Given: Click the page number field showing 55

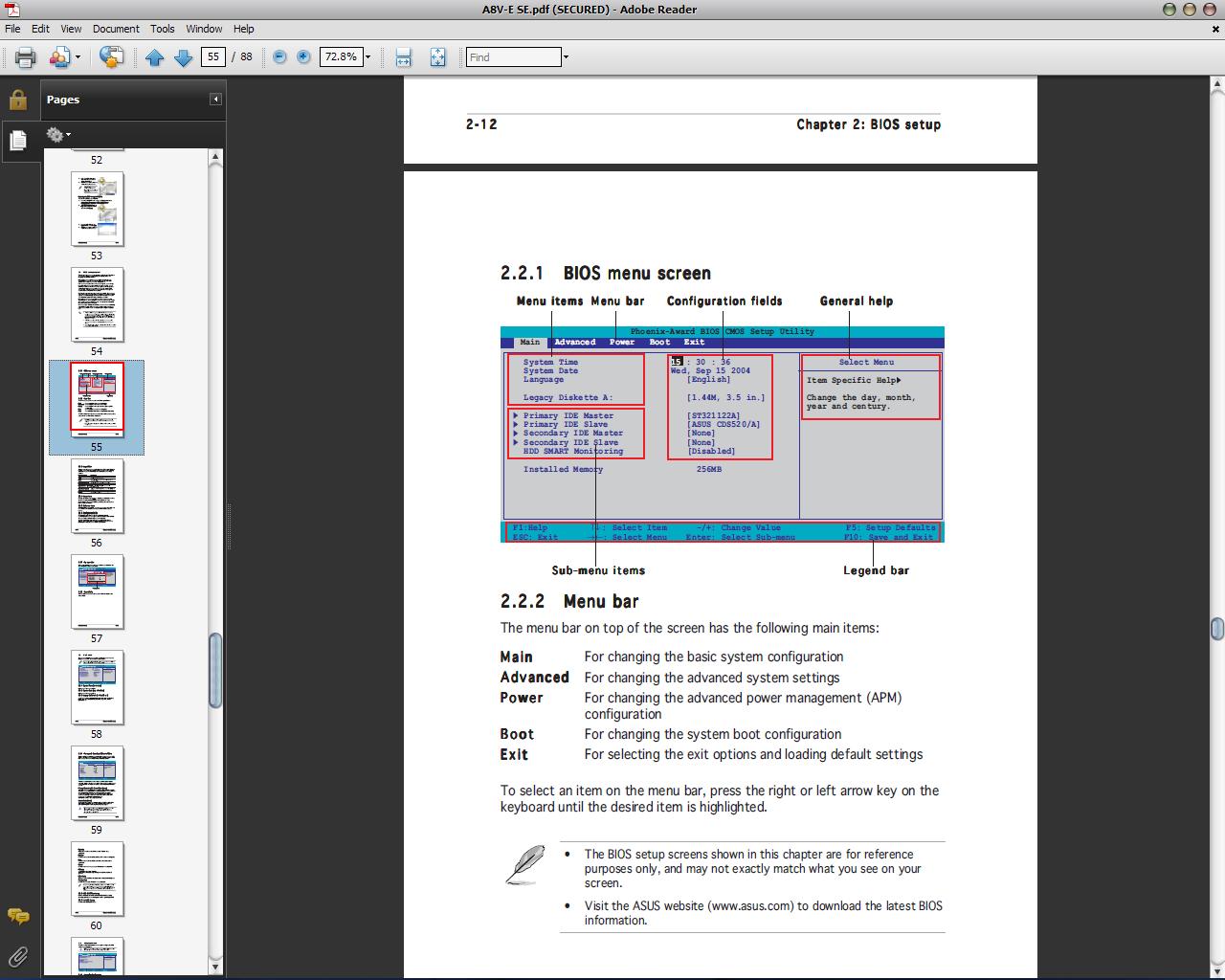Looking at the screenshot, I should coord(212,56).
